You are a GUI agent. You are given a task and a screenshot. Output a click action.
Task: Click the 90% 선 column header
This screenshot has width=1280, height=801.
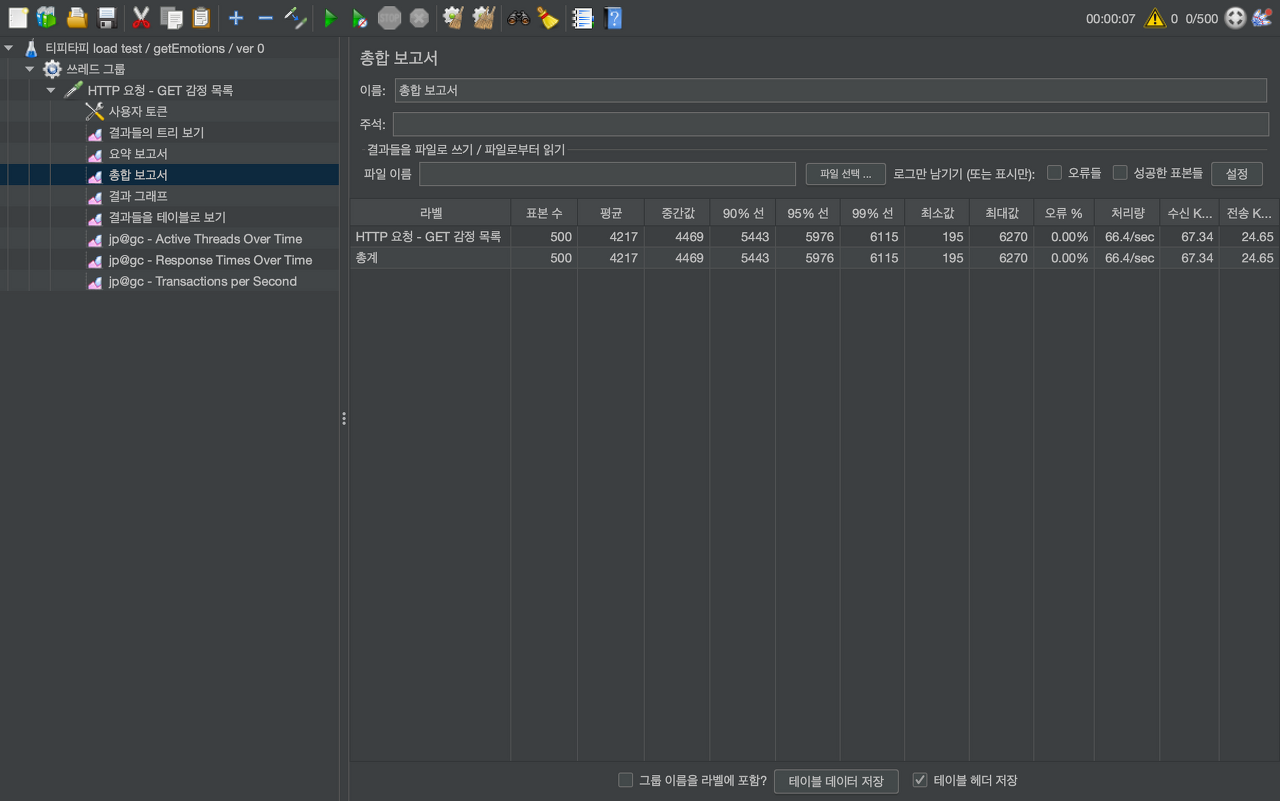tap(742, 213)
